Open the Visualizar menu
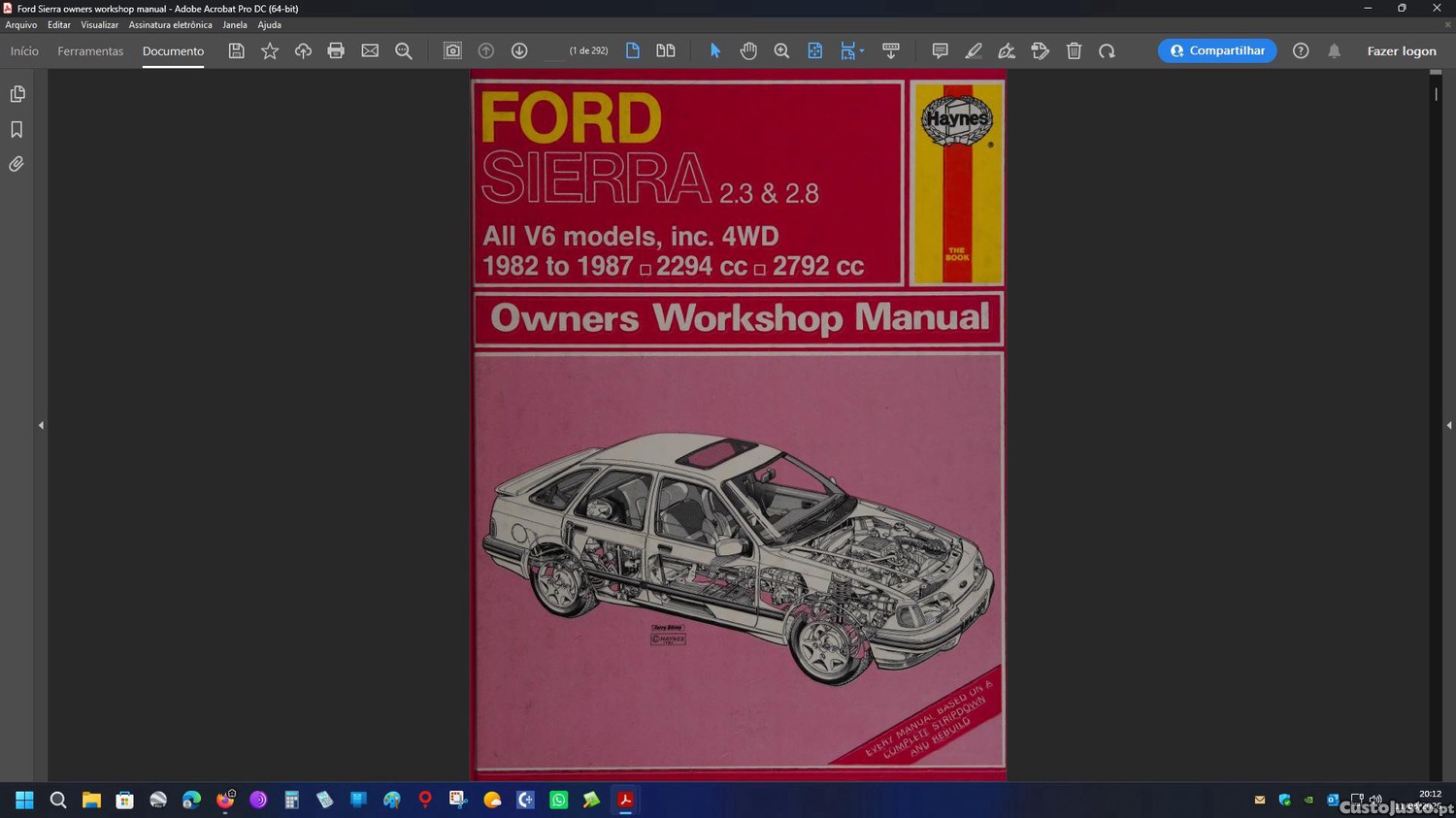1456x818 pixels. [x=99, y=25]
